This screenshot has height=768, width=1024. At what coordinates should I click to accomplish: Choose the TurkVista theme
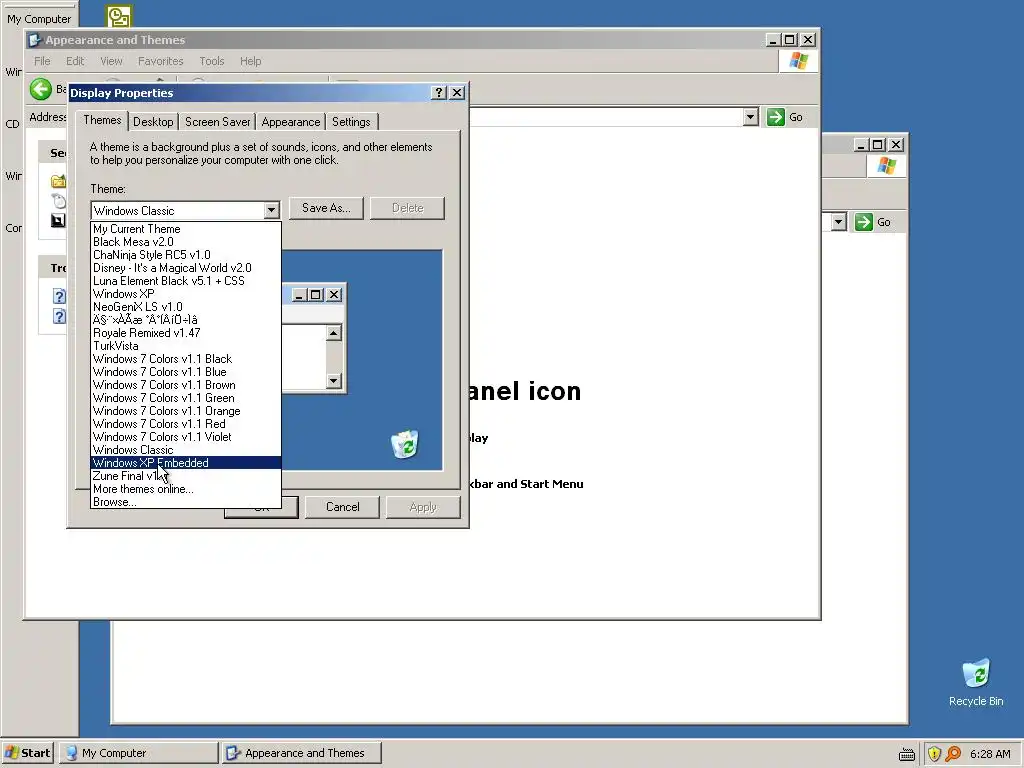click(x=186, y=346)
